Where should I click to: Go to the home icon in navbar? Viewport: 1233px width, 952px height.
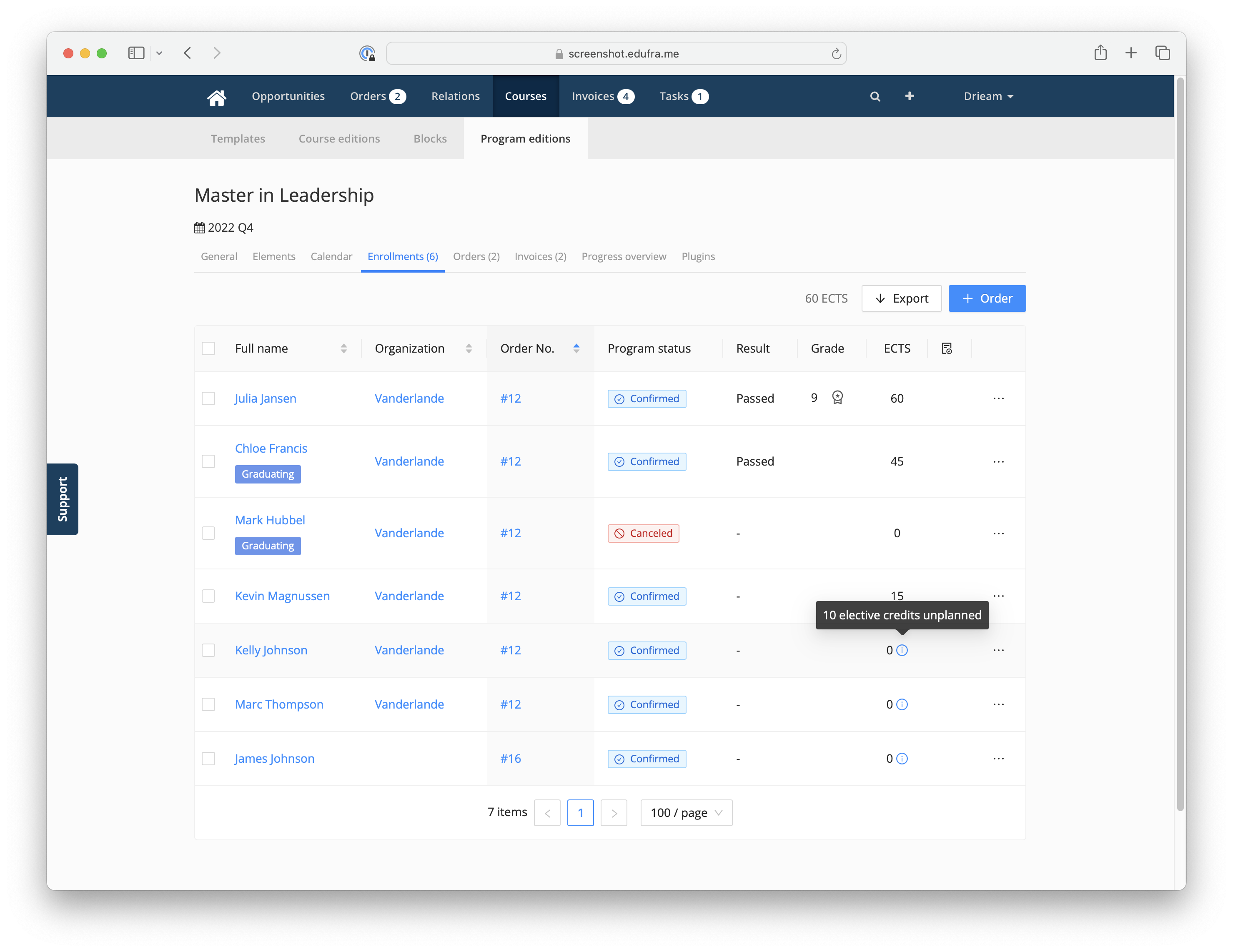coord(216,97)
